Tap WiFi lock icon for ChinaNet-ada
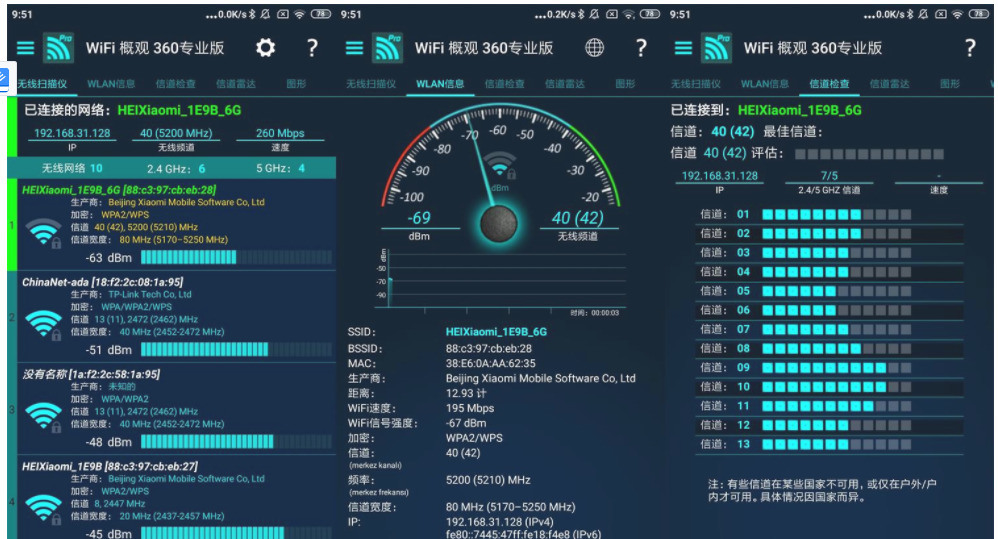Screen dimensions: 998x539 43,325
